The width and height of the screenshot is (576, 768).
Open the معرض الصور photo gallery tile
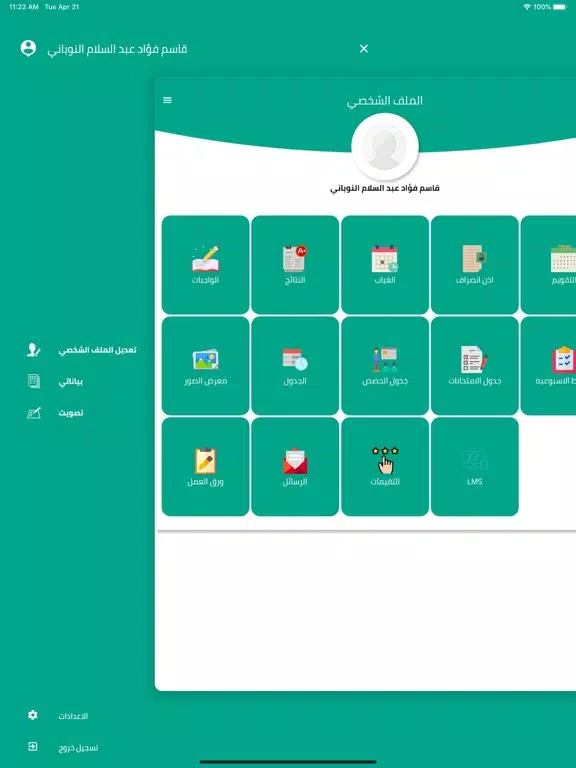point(205,366)
